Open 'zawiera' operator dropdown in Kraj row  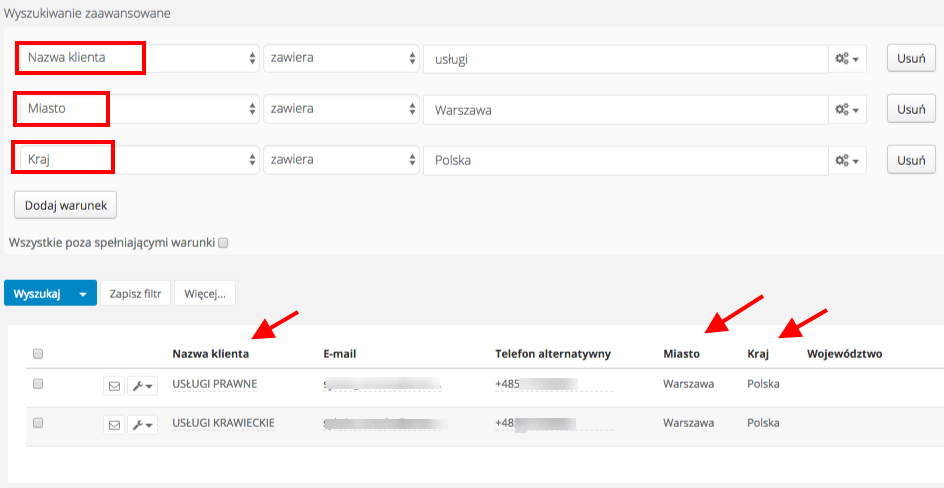point(341,160)
